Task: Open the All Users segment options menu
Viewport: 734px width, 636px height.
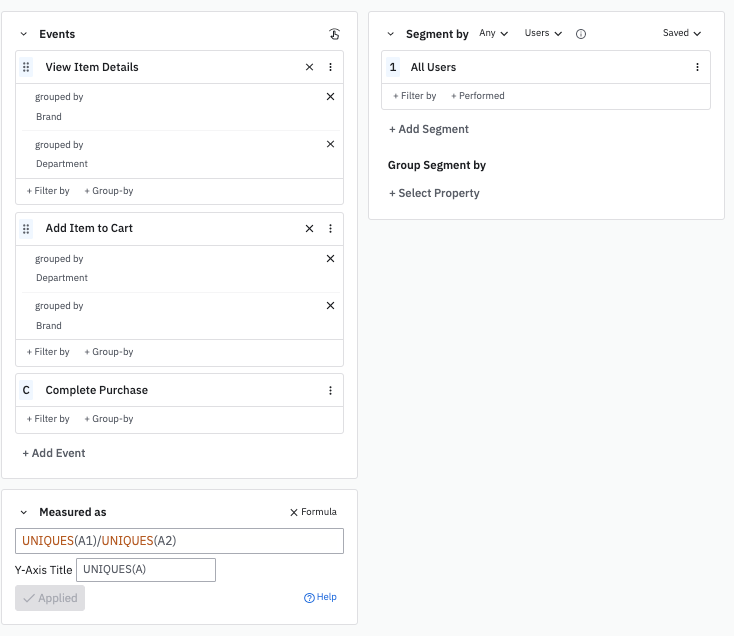Action: (x=697, y=67)
